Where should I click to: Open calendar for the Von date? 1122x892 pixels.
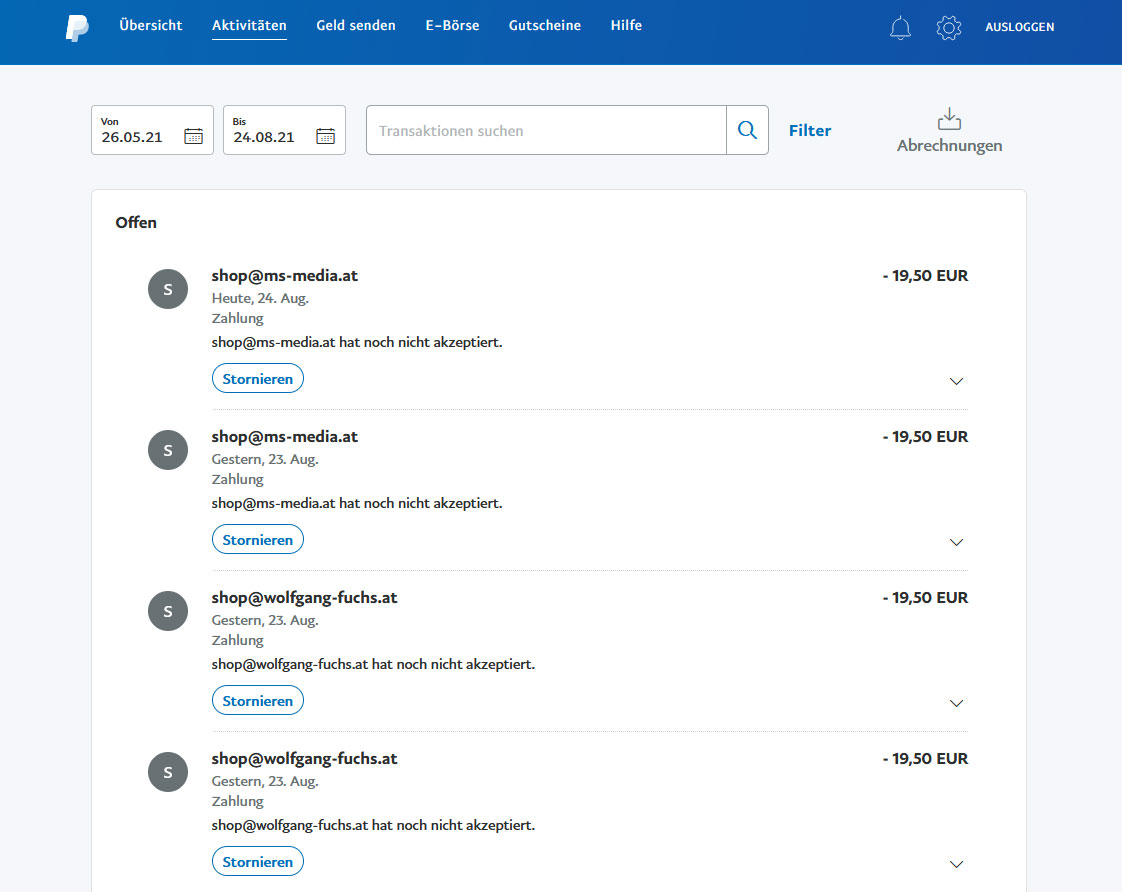[194, 137]
